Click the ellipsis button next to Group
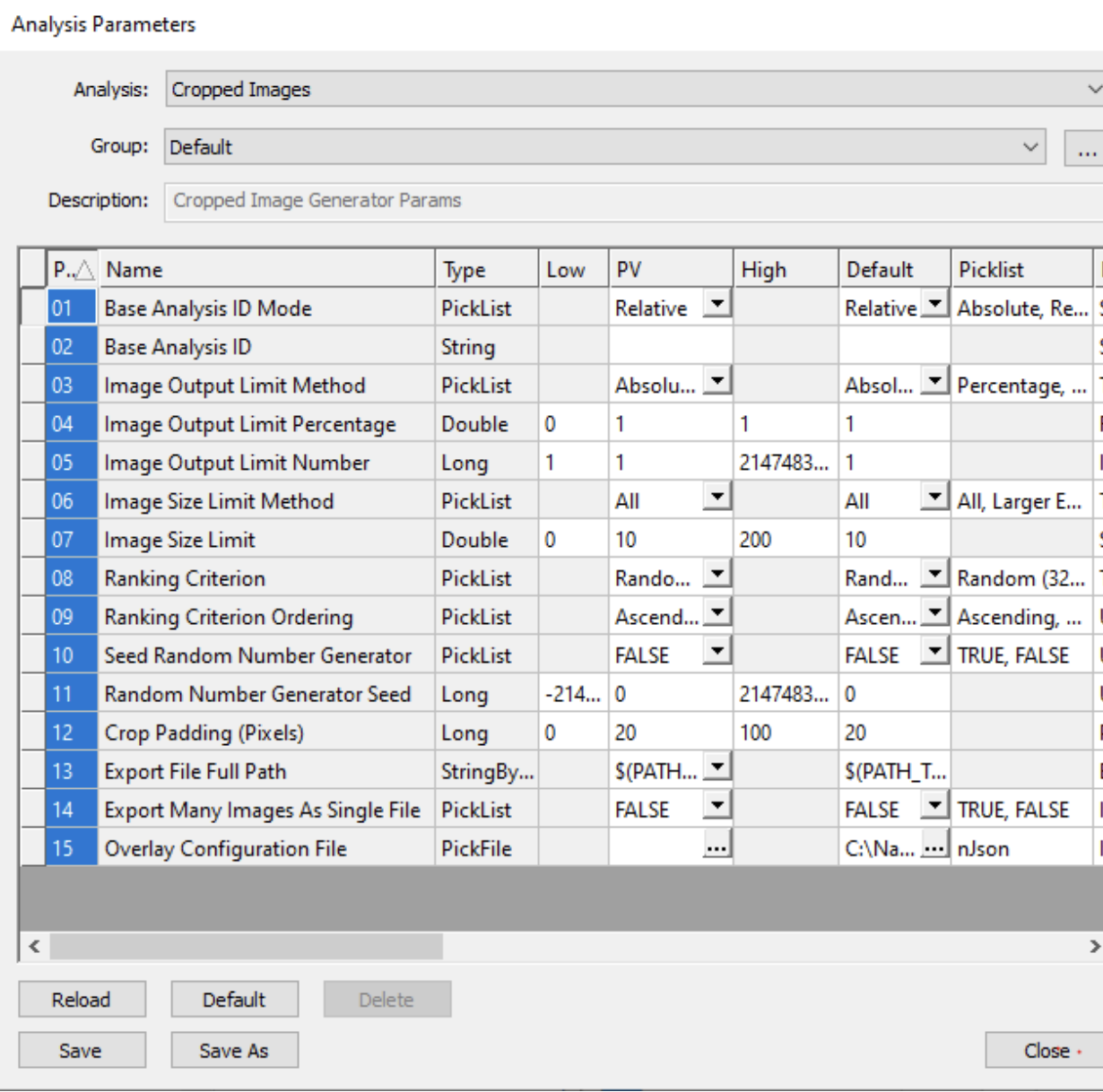Image resolution: width=1103 pixels, height=1092 pixels. (x=1085, y=148)
